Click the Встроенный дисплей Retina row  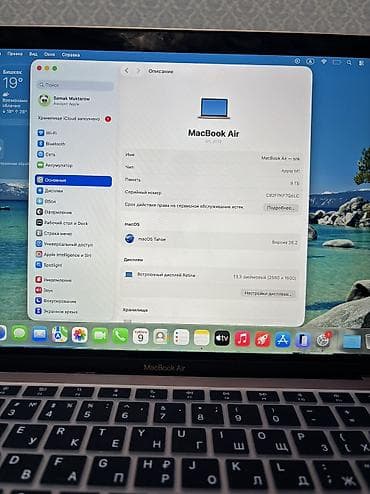(211, 276)
